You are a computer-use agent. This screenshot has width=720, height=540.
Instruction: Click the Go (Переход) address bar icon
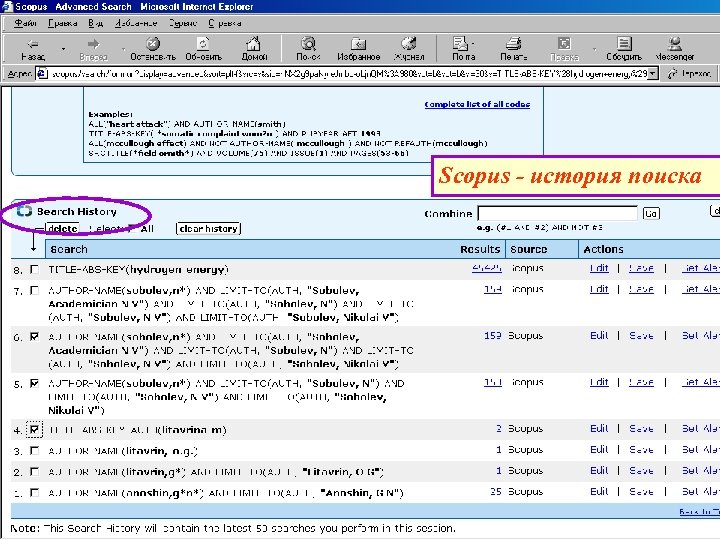673,73
